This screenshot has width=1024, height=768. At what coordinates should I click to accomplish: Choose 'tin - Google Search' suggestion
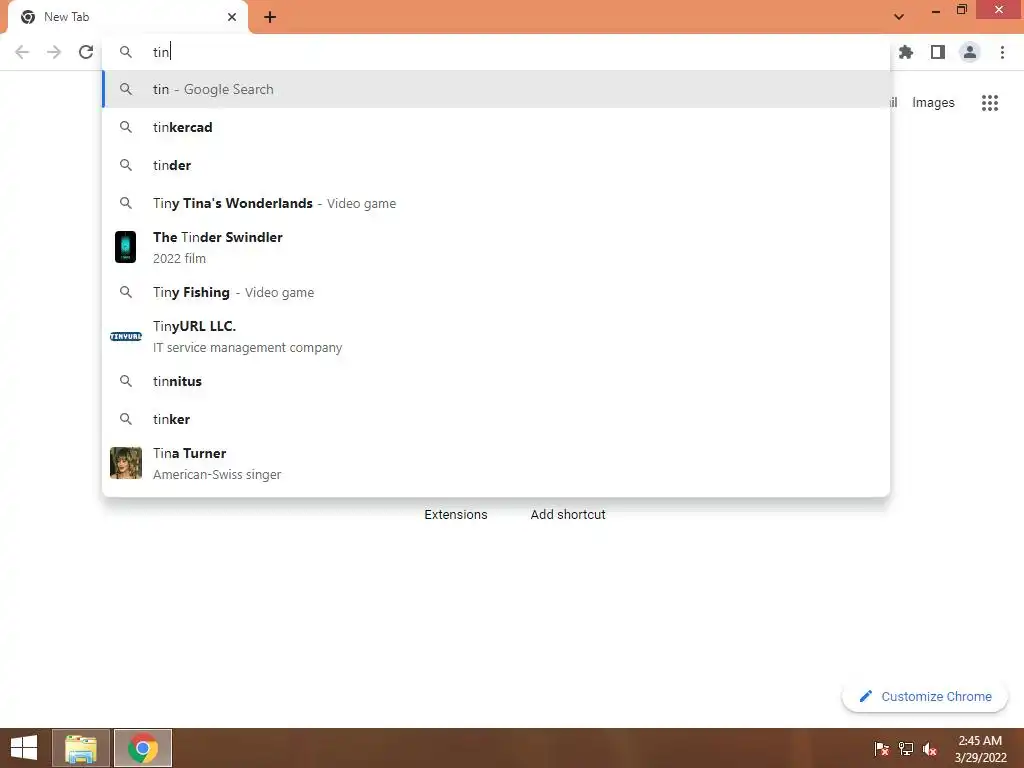496,89
